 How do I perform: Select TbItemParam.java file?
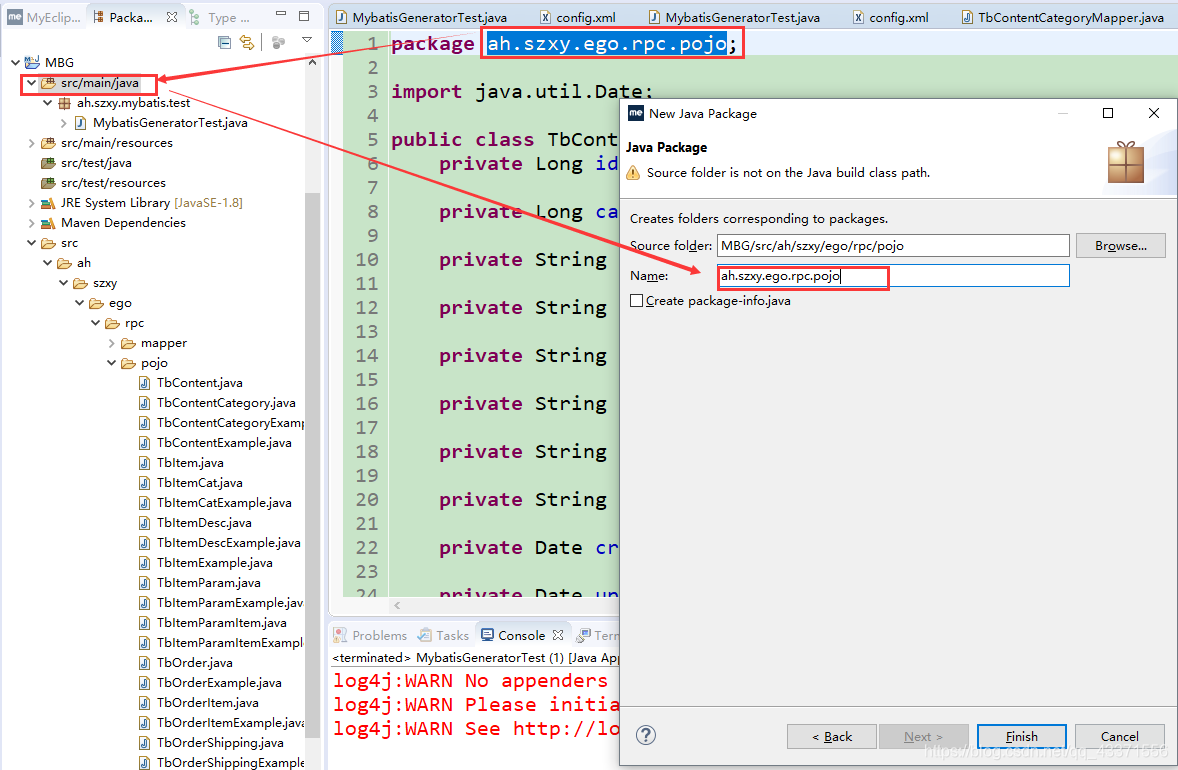[209, 582]
